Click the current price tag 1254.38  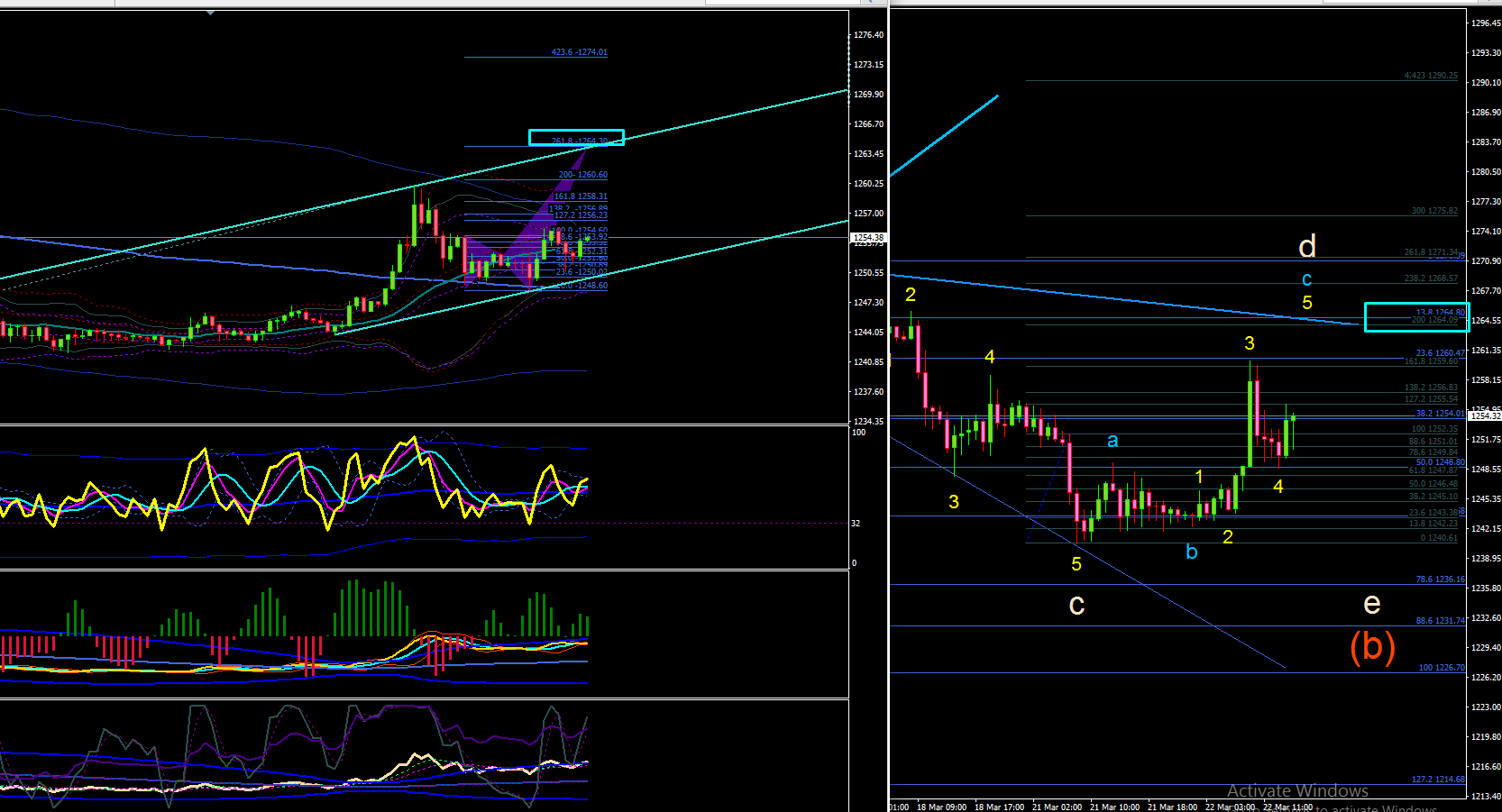[869, 238]
